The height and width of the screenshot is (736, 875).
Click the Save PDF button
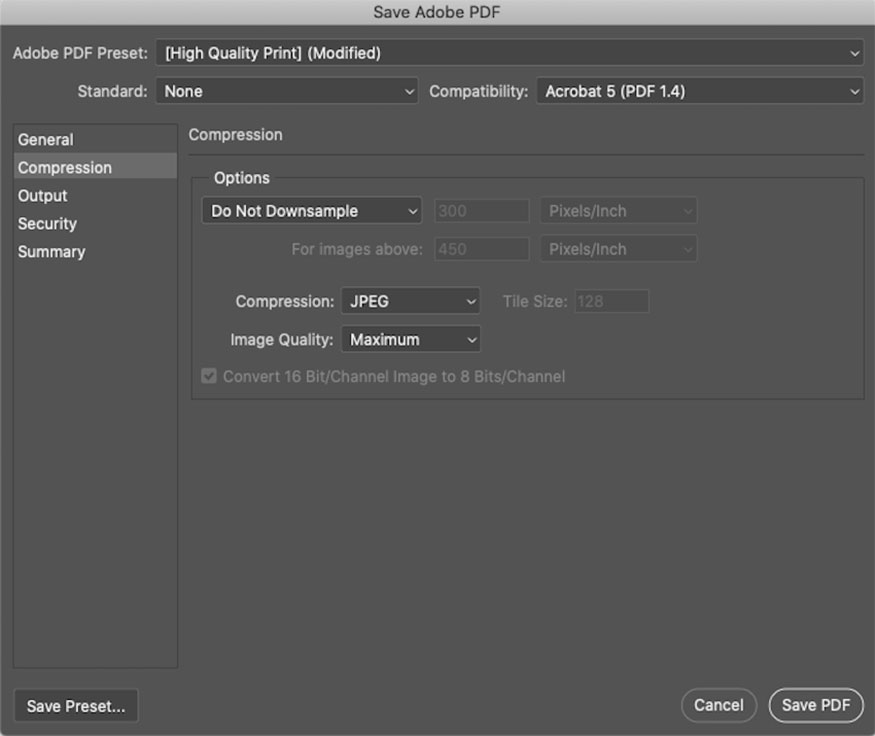click(816, 705)
